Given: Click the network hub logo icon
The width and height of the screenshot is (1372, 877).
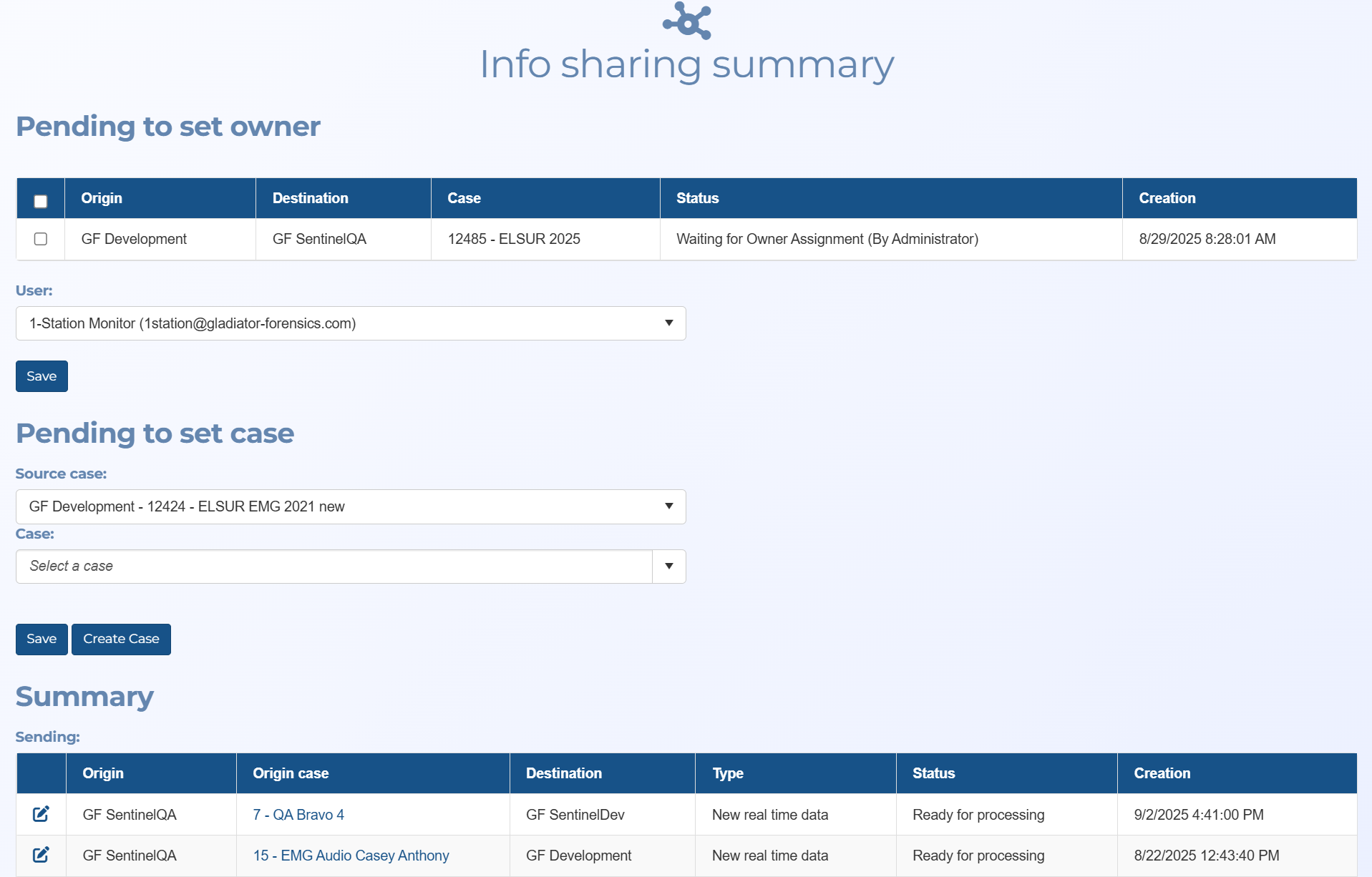Looking at the screenshot, I should (x=687, y=21).
